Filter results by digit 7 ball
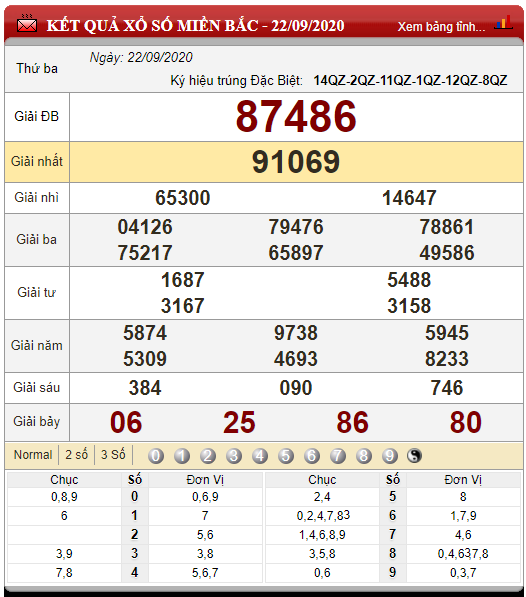The width and height of the screenshot is (526, 597). point(338,456)
